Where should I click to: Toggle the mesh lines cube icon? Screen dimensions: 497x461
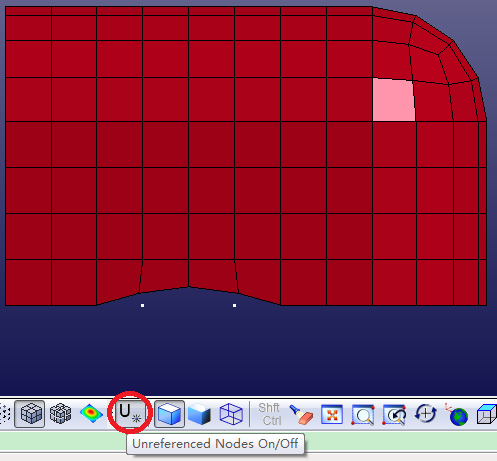[30, 414]
